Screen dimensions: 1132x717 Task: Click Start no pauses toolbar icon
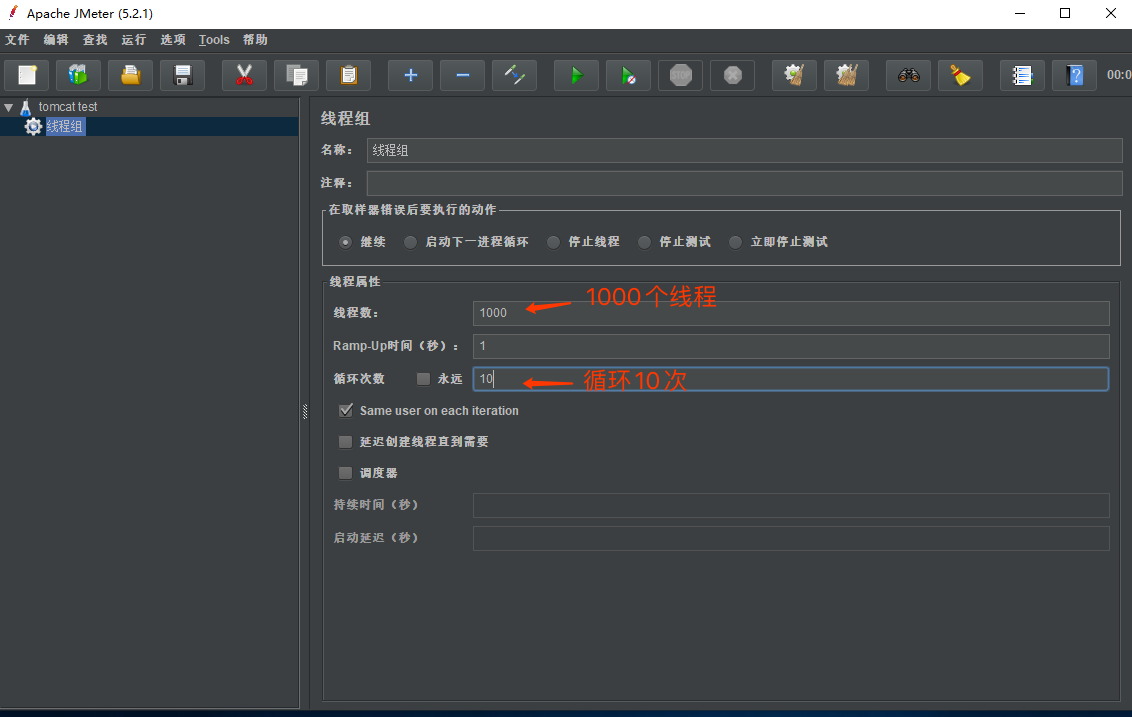coord(628,75)
